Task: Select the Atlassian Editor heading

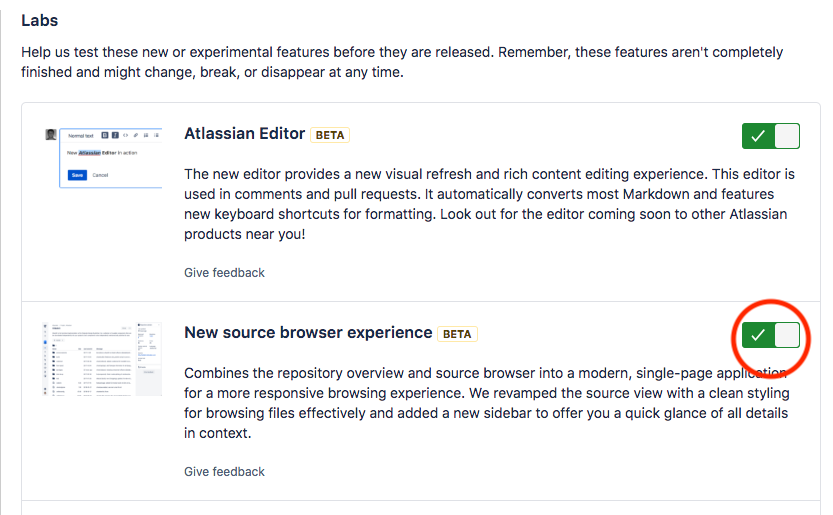Action: click(244, 133)
